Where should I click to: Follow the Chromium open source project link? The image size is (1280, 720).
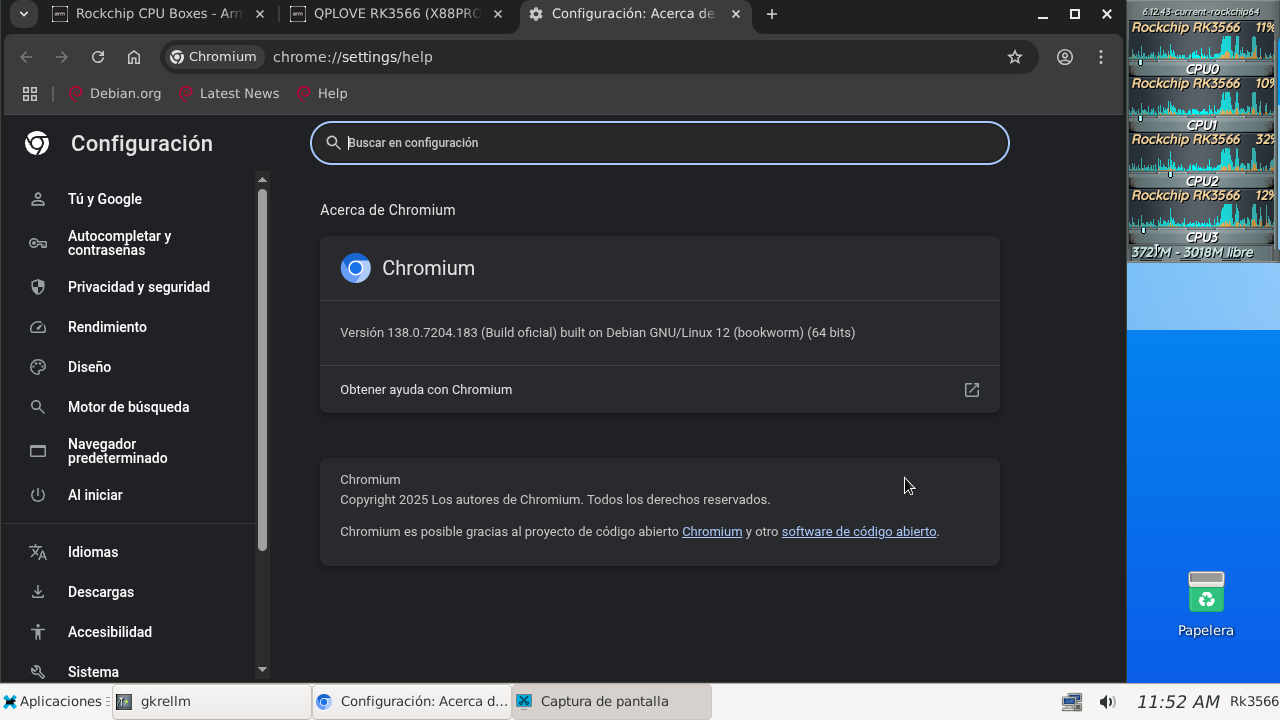pyautogui.click(x=712, y=532)
